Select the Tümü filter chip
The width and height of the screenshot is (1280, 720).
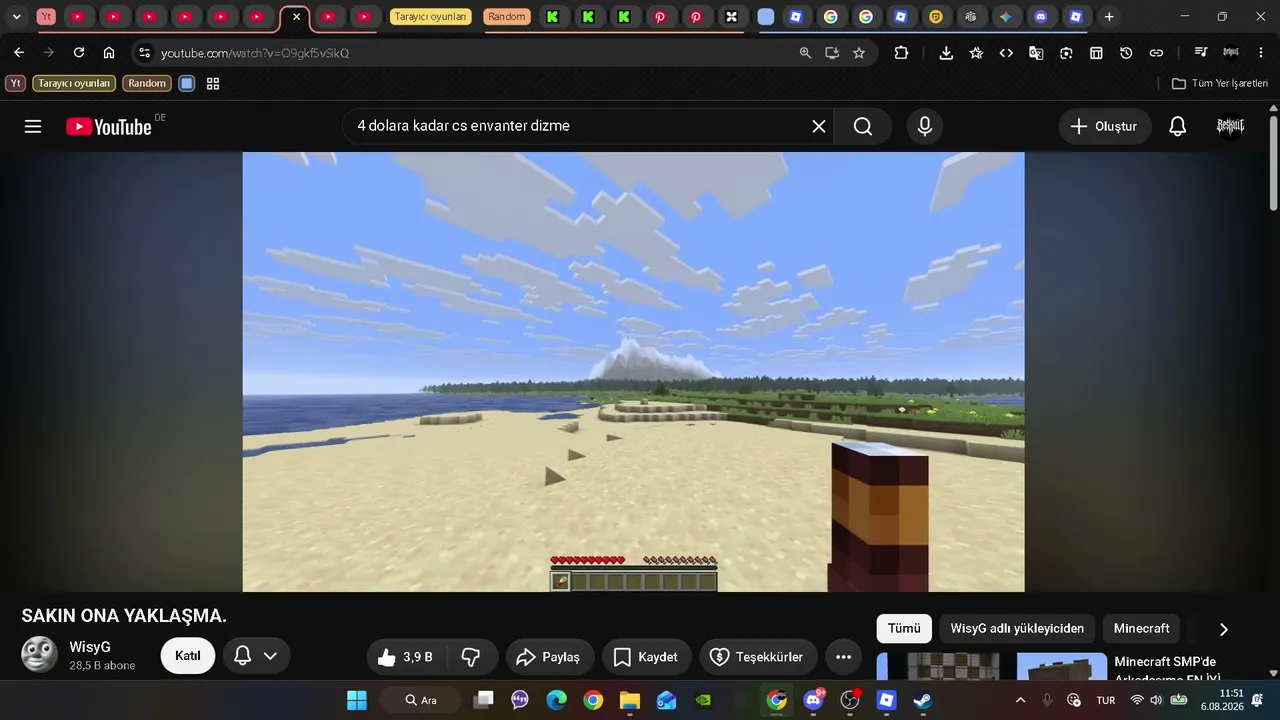(904, 629)
